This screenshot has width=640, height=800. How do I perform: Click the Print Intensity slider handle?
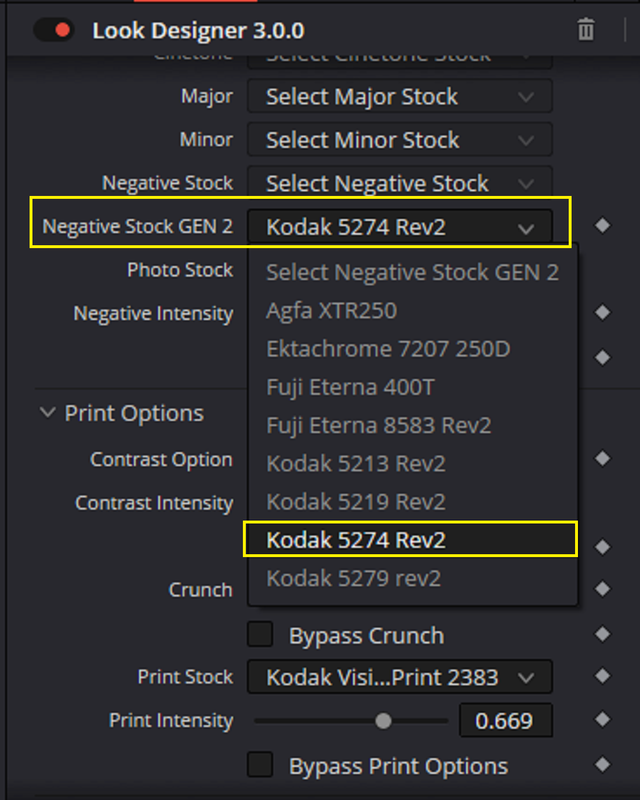[x=383, y=721]
